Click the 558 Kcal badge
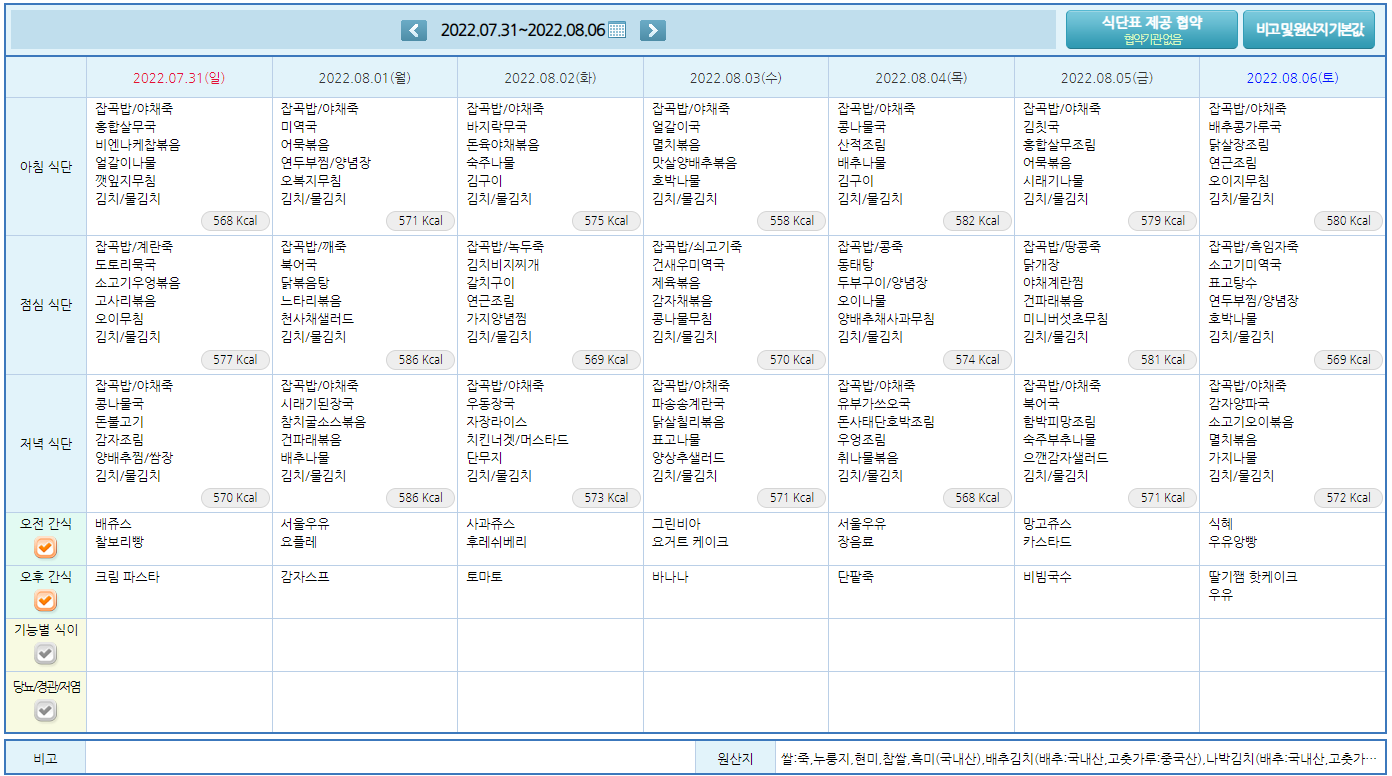This screenshot has height=776, width=1392. click(x=791, y=221)
